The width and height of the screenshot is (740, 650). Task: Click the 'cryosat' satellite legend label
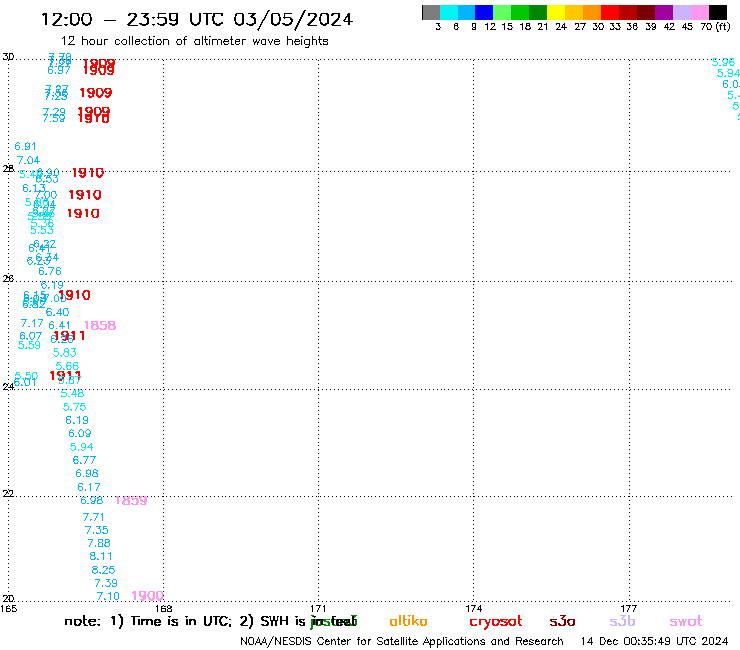pos(496,622)
